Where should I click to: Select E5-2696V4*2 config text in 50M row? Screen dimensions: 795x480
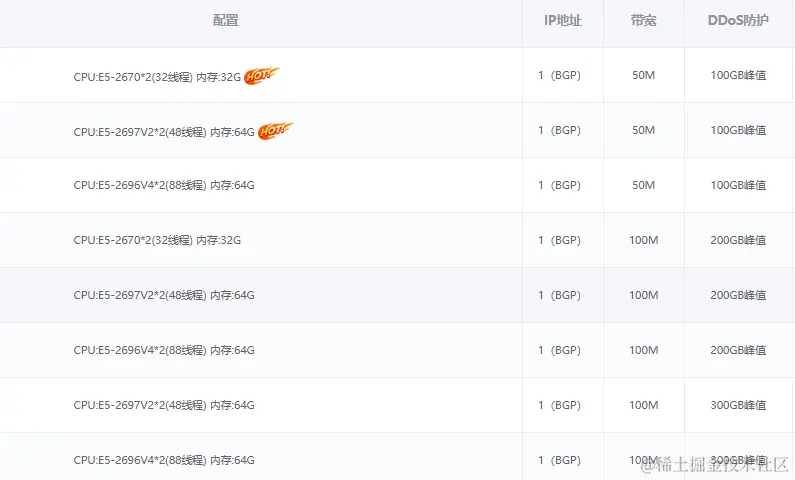(164, 185)
